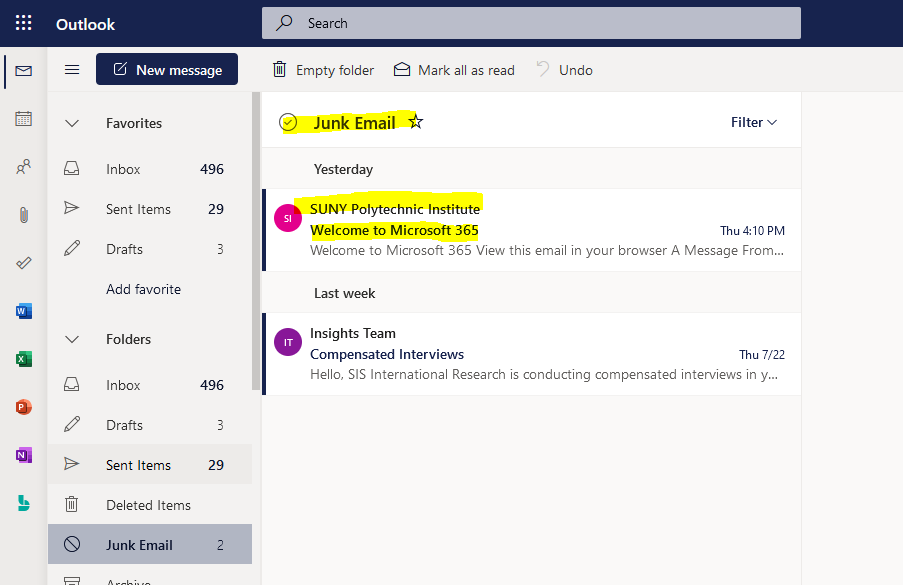903x585 pixels.
Task: Click the folder pane scrollbar
Action: click(256, 242)
